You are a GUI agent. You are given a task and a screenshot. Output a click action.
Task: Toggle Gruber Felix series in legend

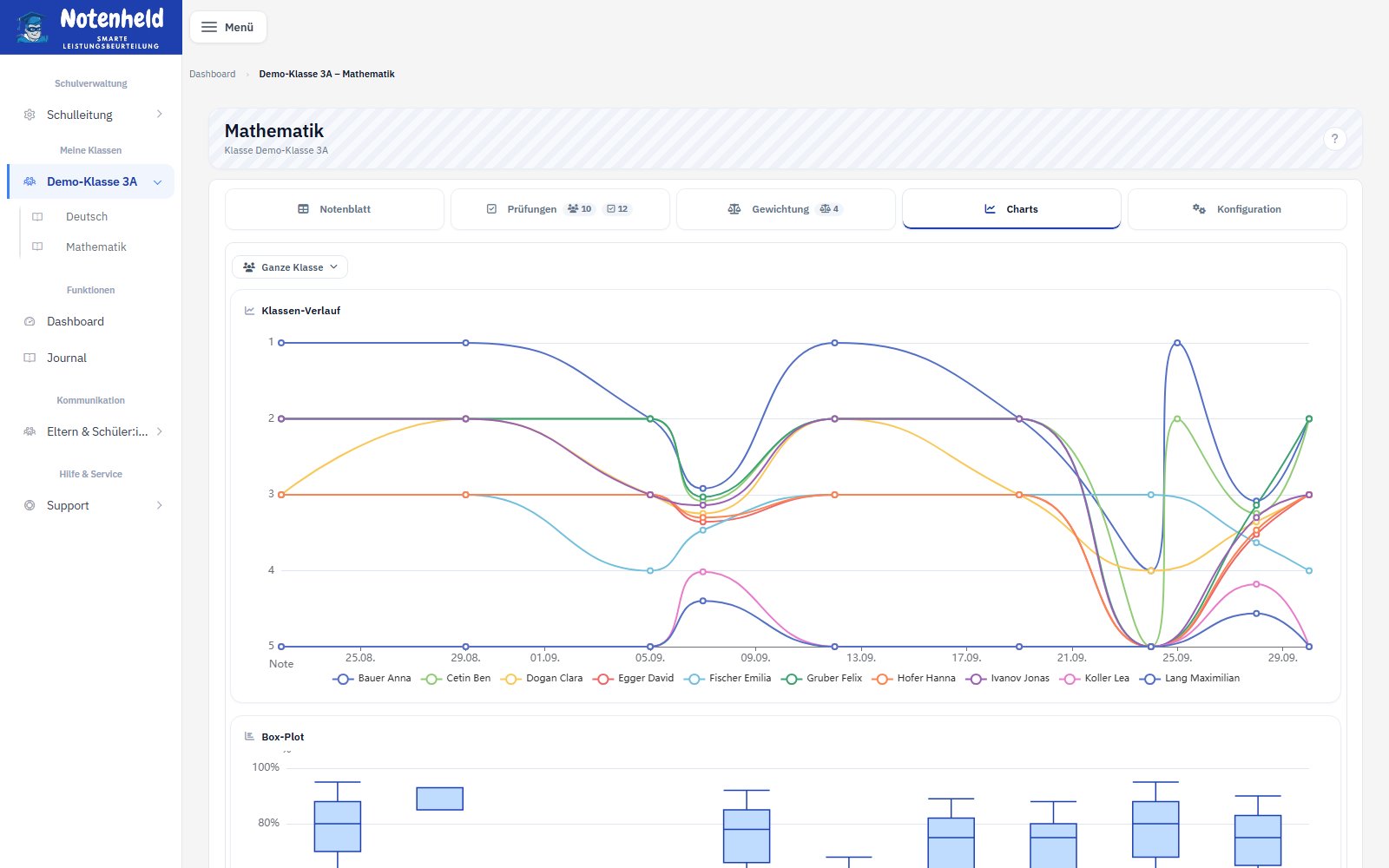click(x=822, y=679)
